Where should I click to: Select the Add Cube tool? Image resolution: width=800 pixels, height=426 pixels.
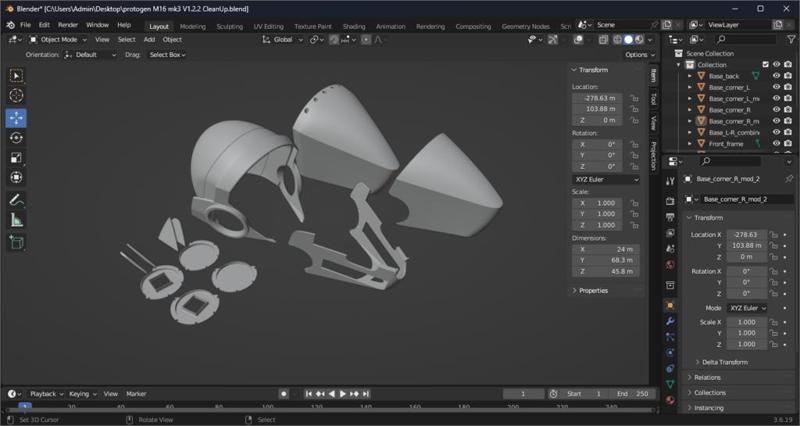[16, 242]
